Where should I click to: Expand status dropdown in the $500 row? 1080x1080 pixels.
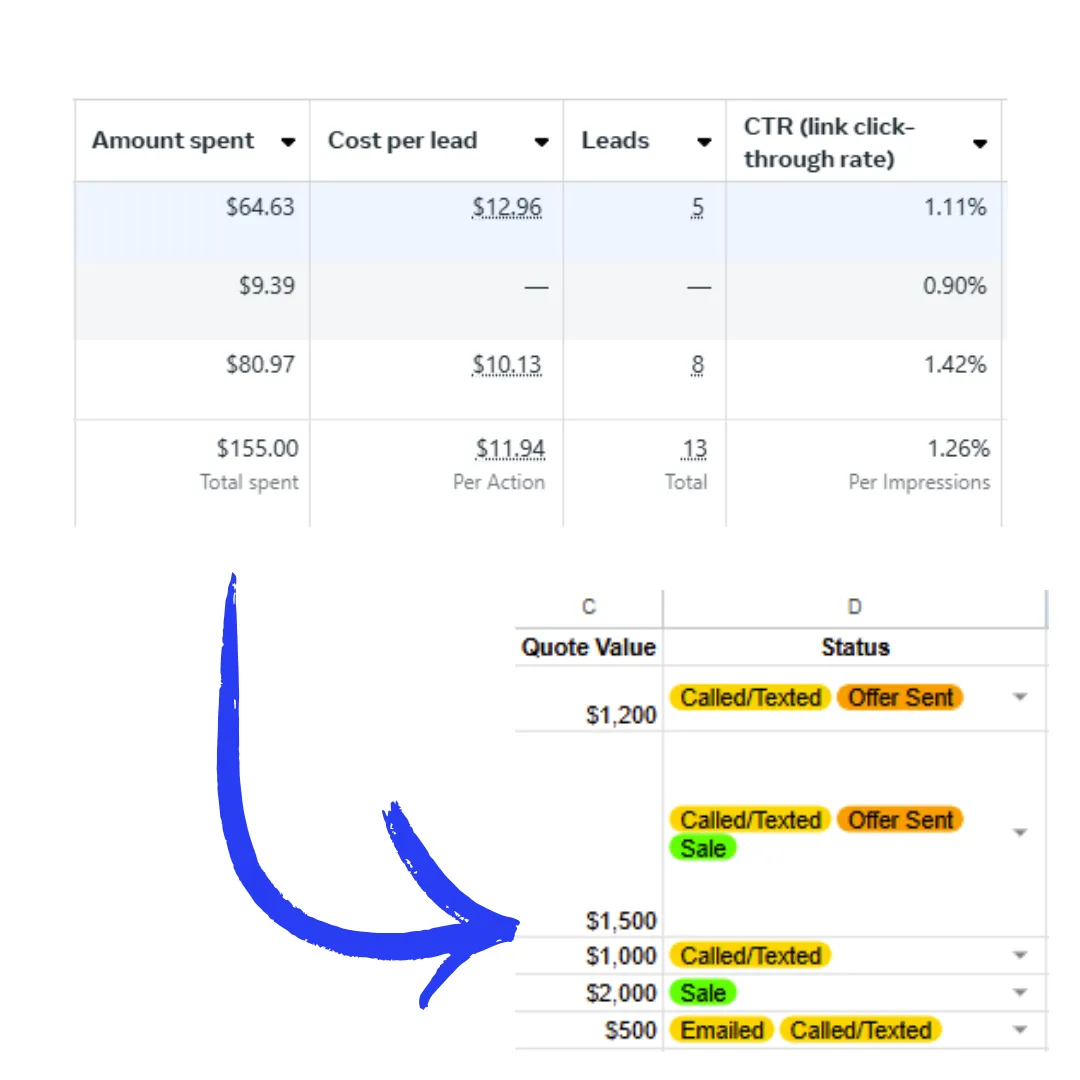click(x=1020, y=1029)
